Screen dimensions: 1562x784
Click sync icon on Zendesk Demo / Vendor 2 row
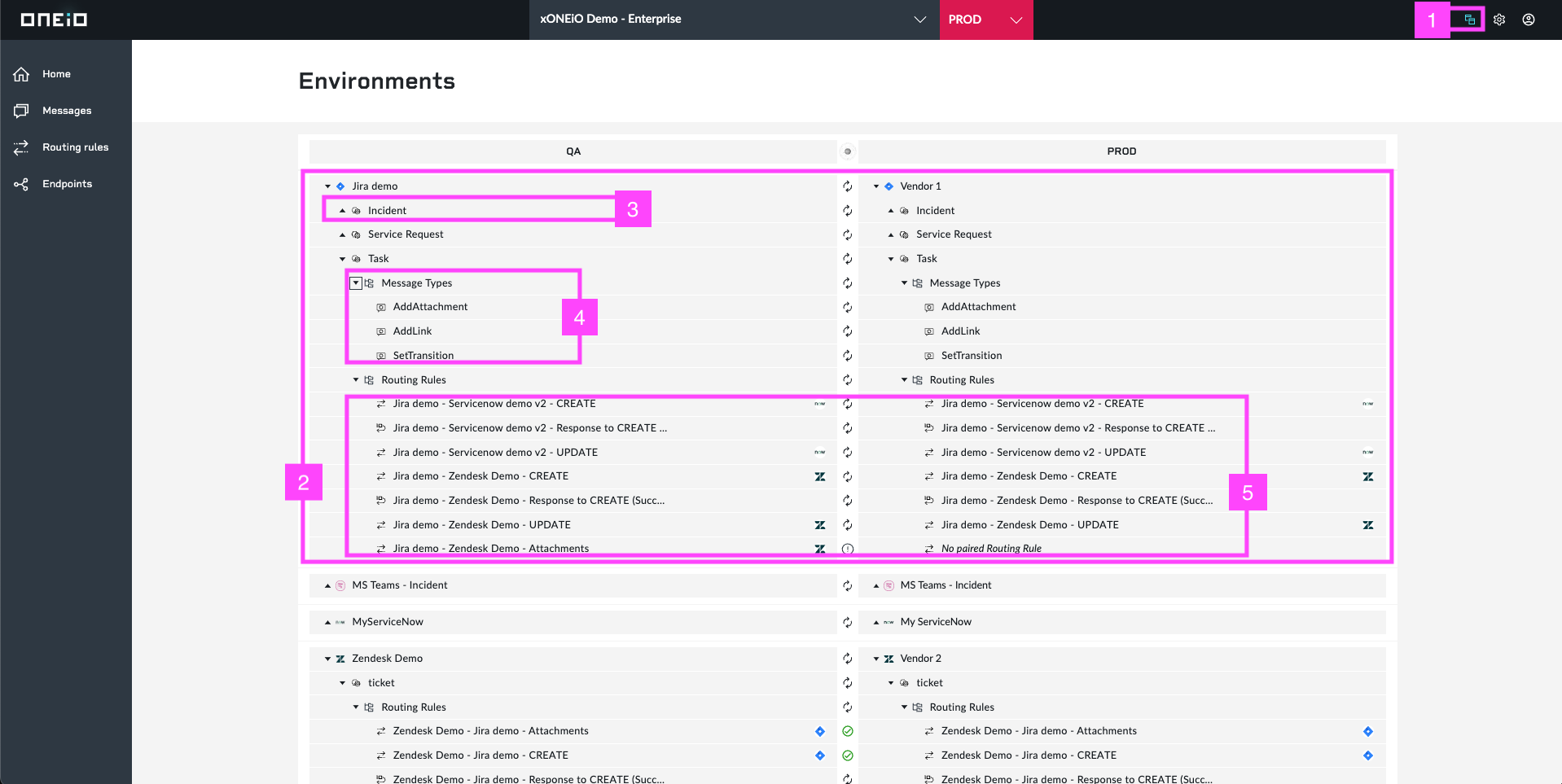click(848, 659)
